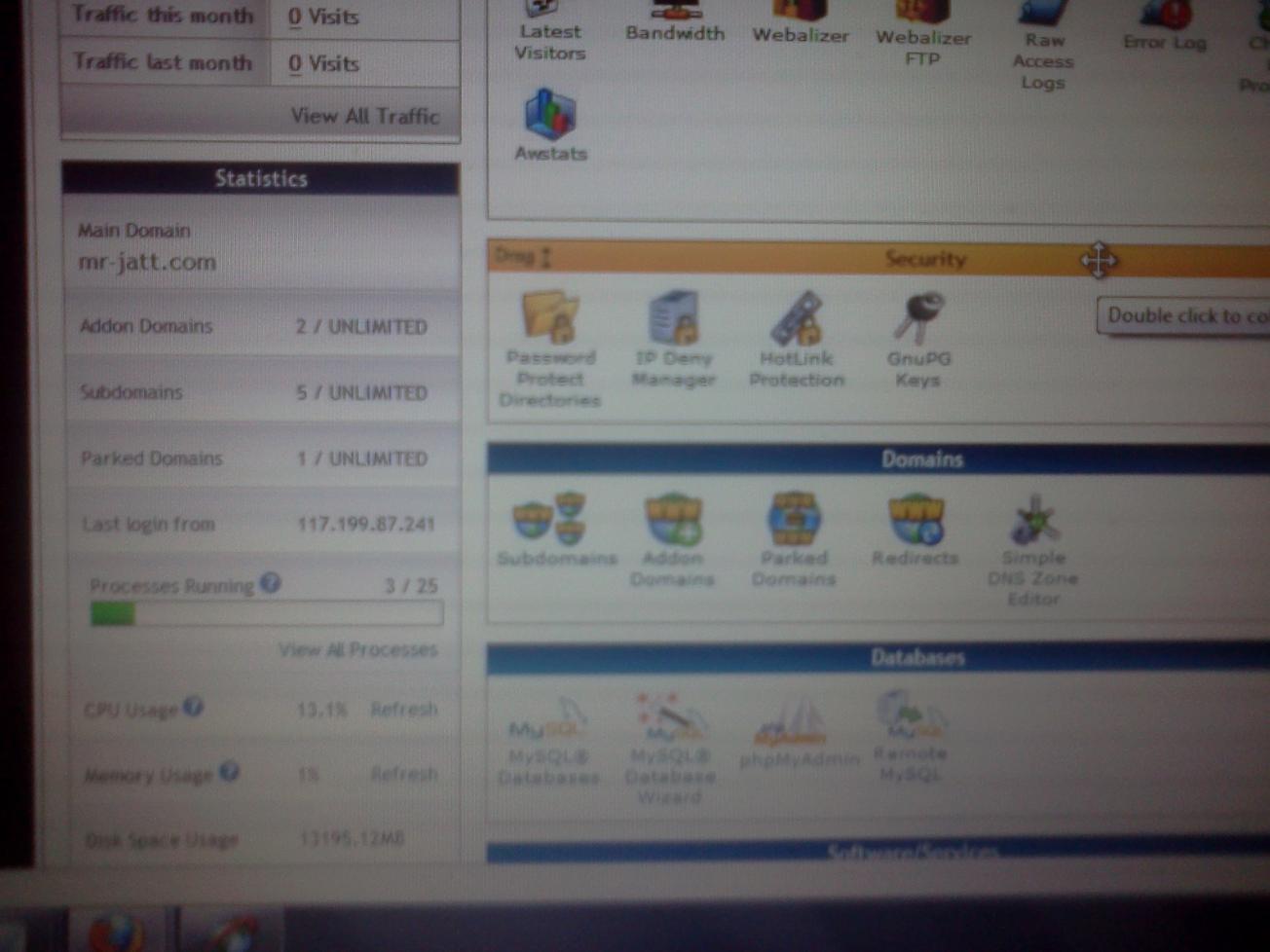
Task: Click the Processes Running progress bar
Action: 266,613
